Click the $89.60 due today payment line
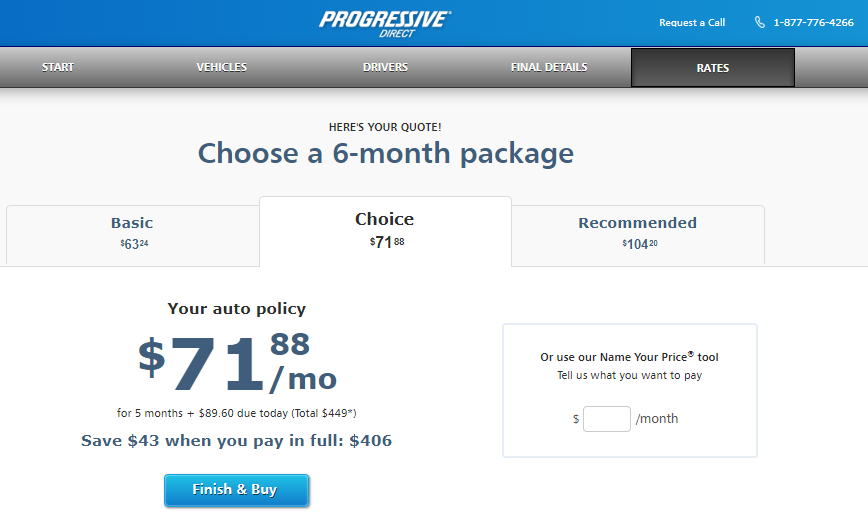This screenshot has height=529, width=868. 236,412
